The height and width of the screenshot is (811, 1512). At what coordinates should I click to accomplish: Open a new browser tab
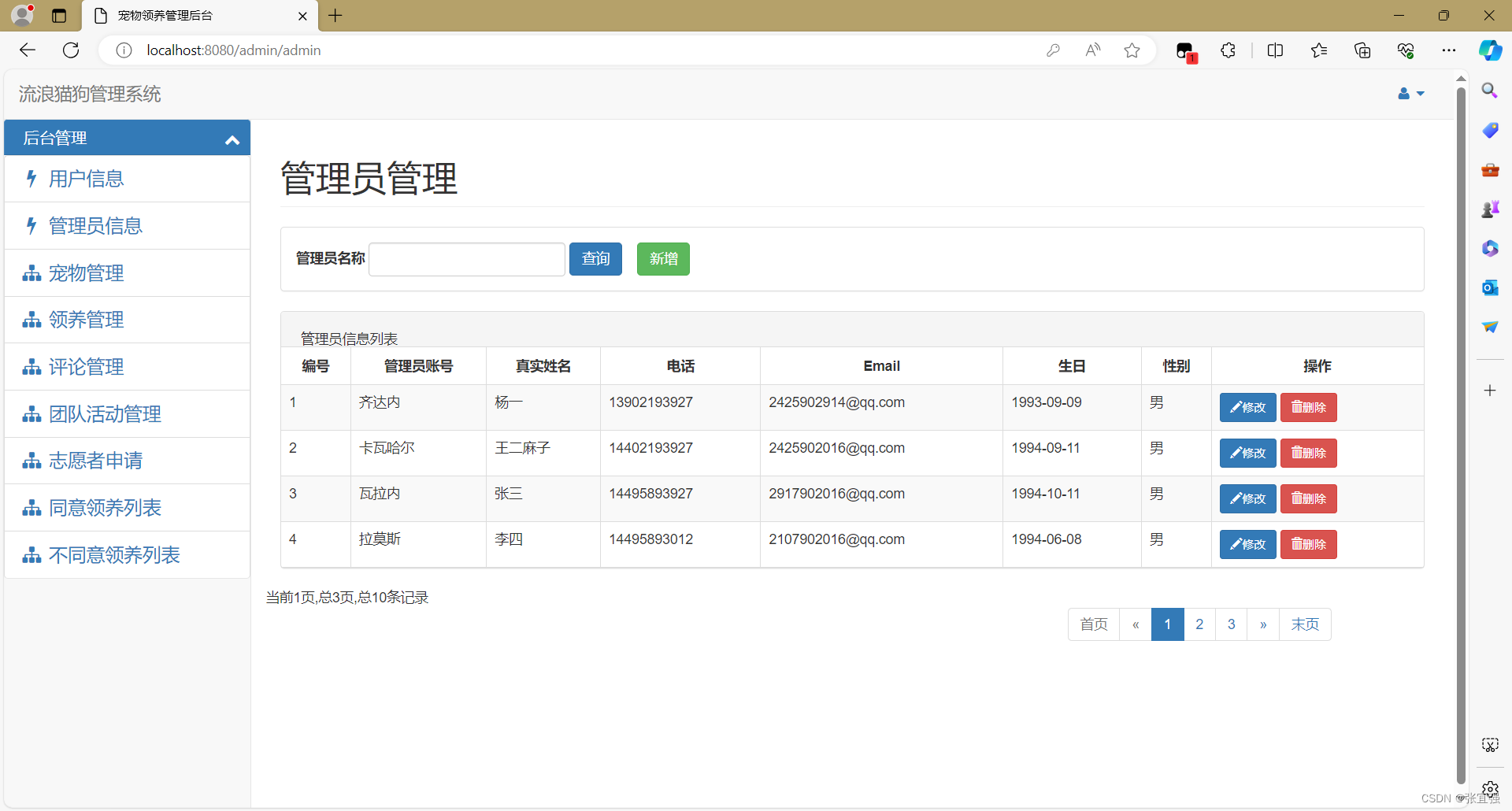tap(335, 16)
